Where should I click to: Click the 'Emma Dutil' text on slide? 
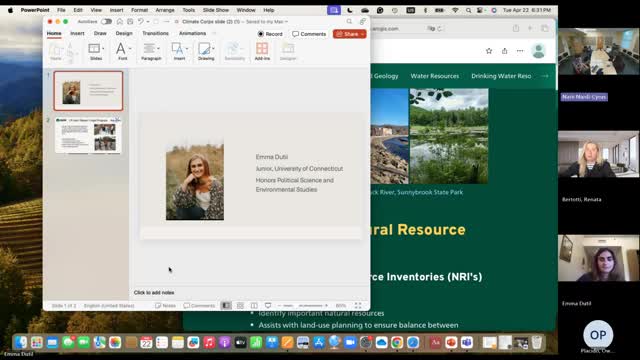click(272, 157)
